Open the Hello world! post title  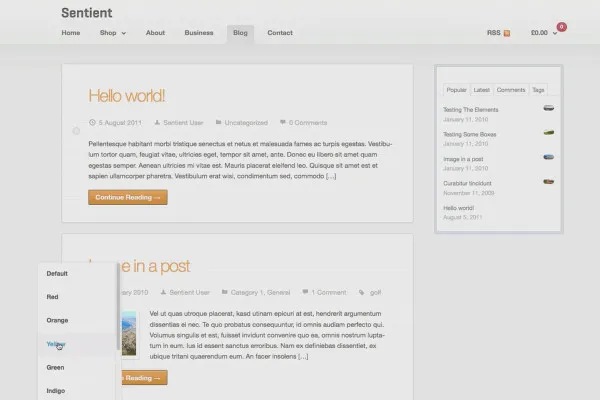click(x=127, y=96)
